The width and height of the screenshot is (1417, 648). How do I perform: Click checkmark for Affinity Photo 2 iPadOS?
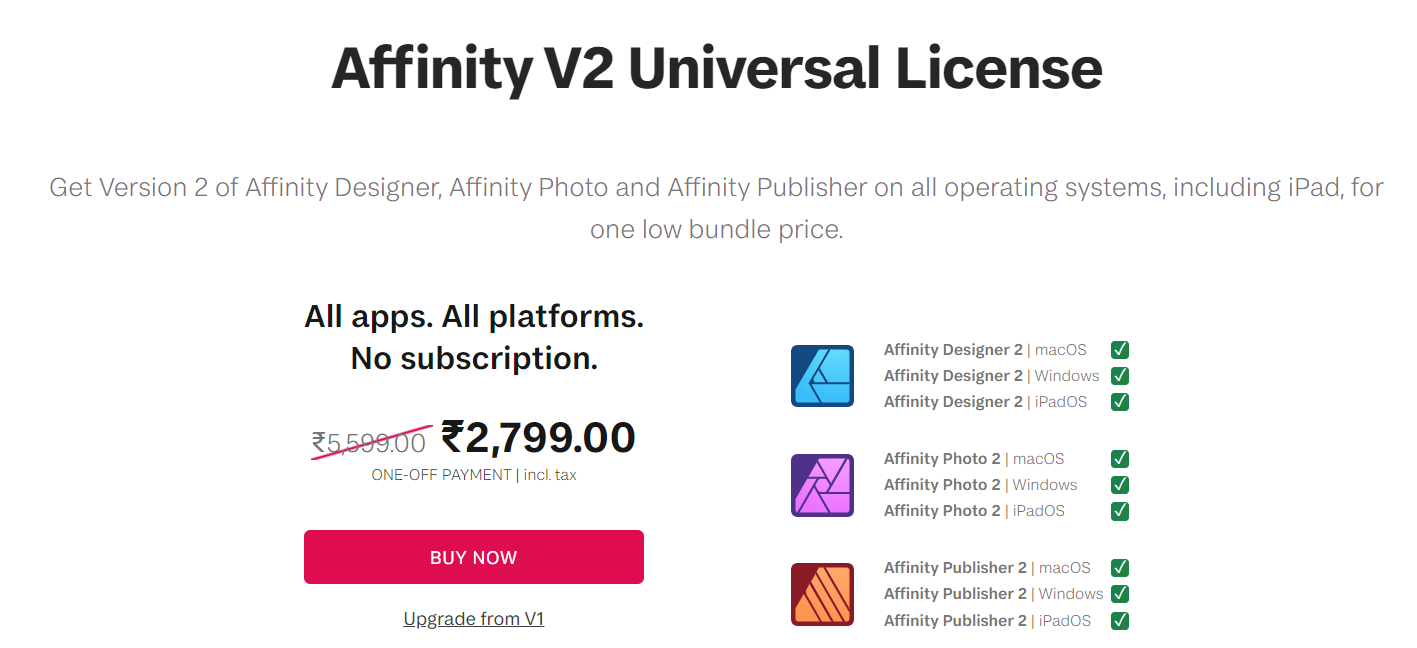pyautogui.click(x=1120, y=511)
